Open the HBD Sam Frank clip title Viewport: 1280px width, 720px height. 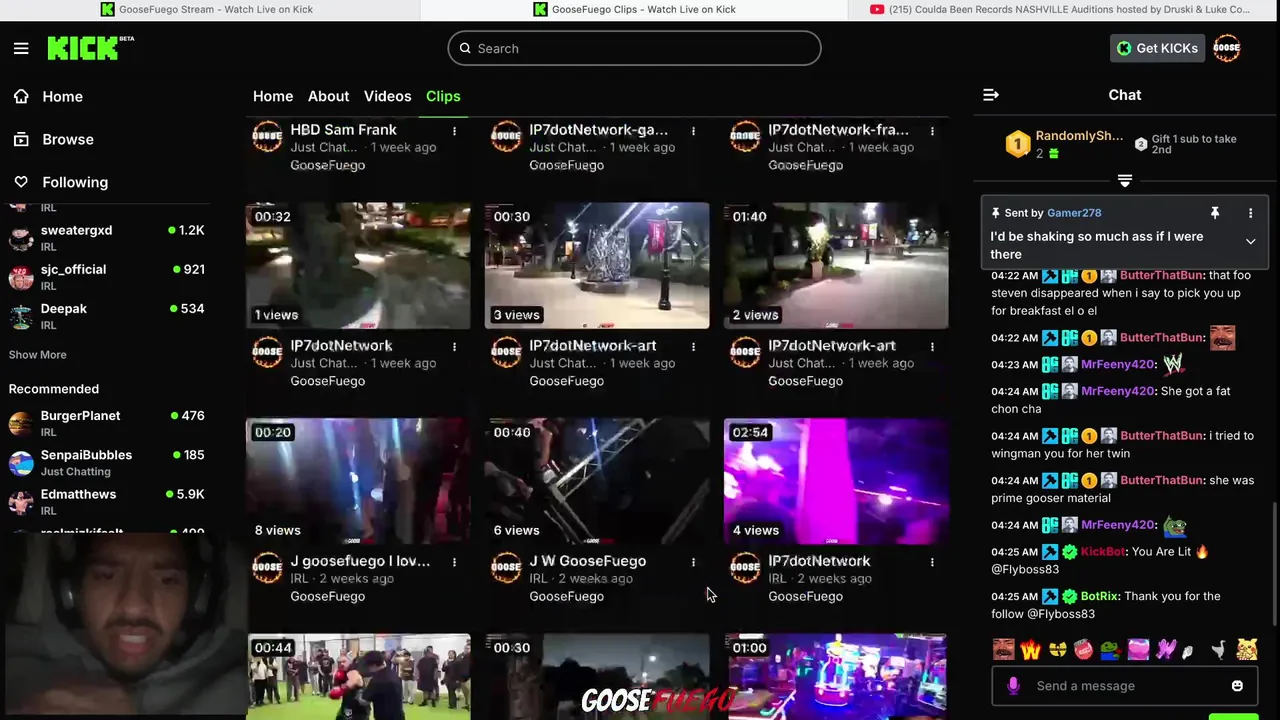[343, 130]
